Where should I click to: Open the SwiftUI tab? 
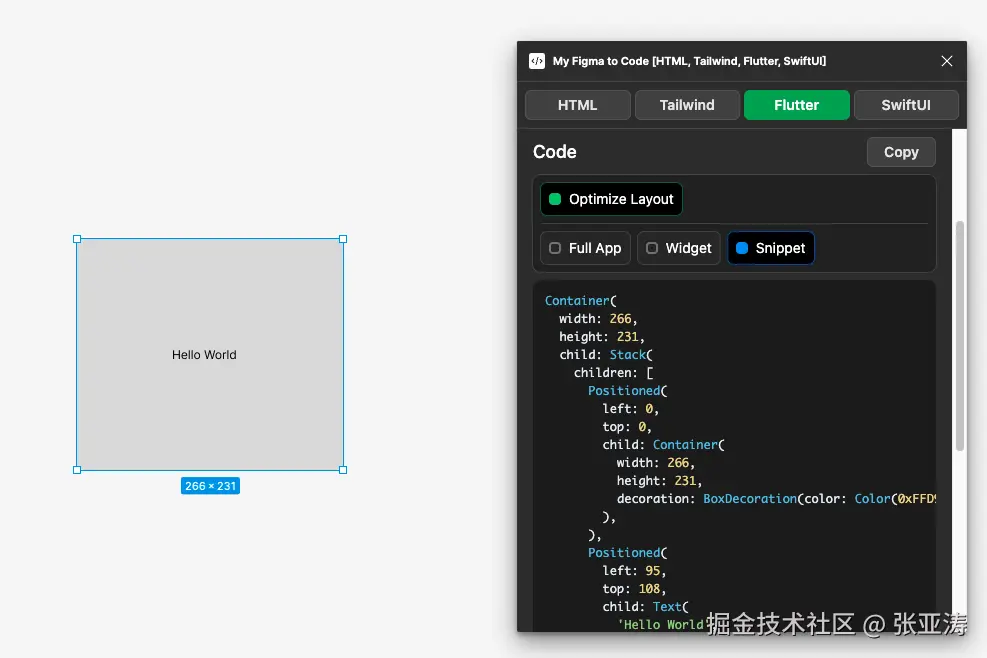[906, 105]
